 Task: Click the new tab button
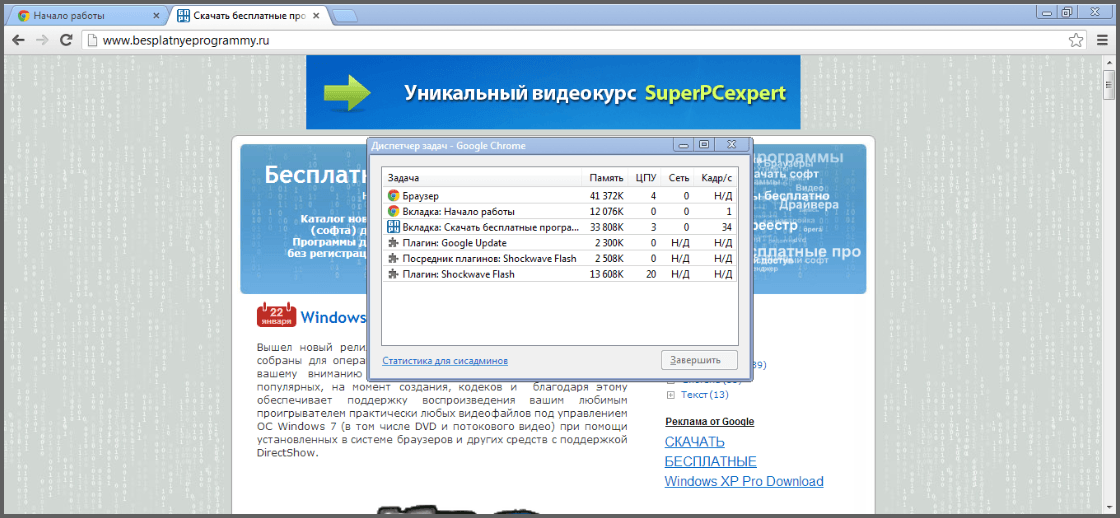tap(346, 16)
